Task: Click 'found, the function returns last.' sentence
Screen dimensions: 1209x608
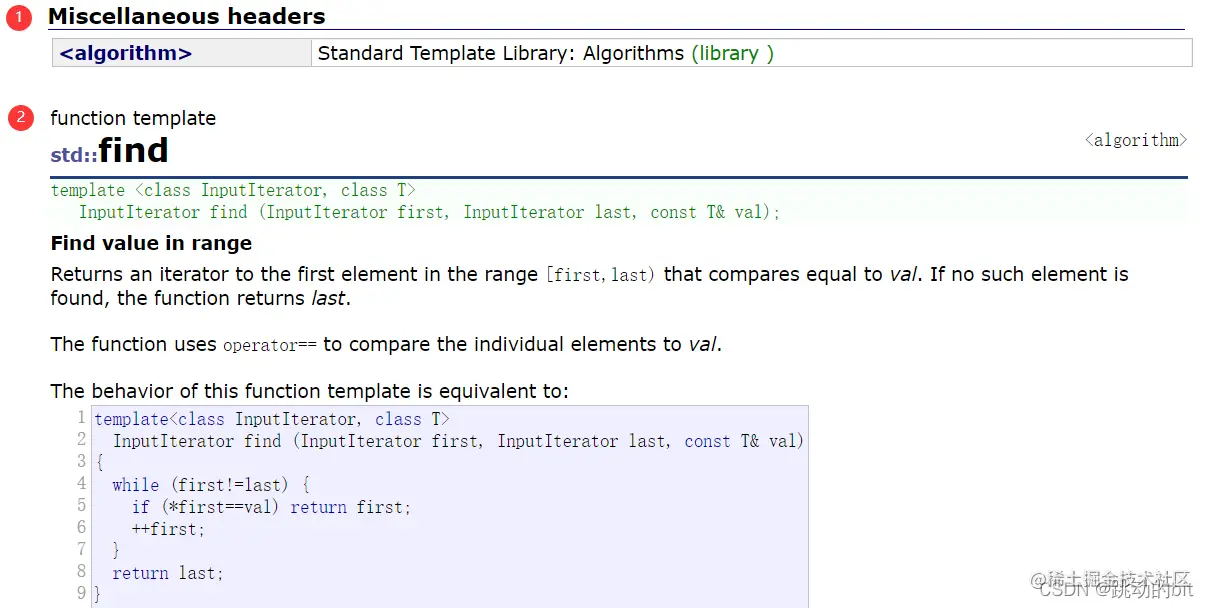Action: 201,298
